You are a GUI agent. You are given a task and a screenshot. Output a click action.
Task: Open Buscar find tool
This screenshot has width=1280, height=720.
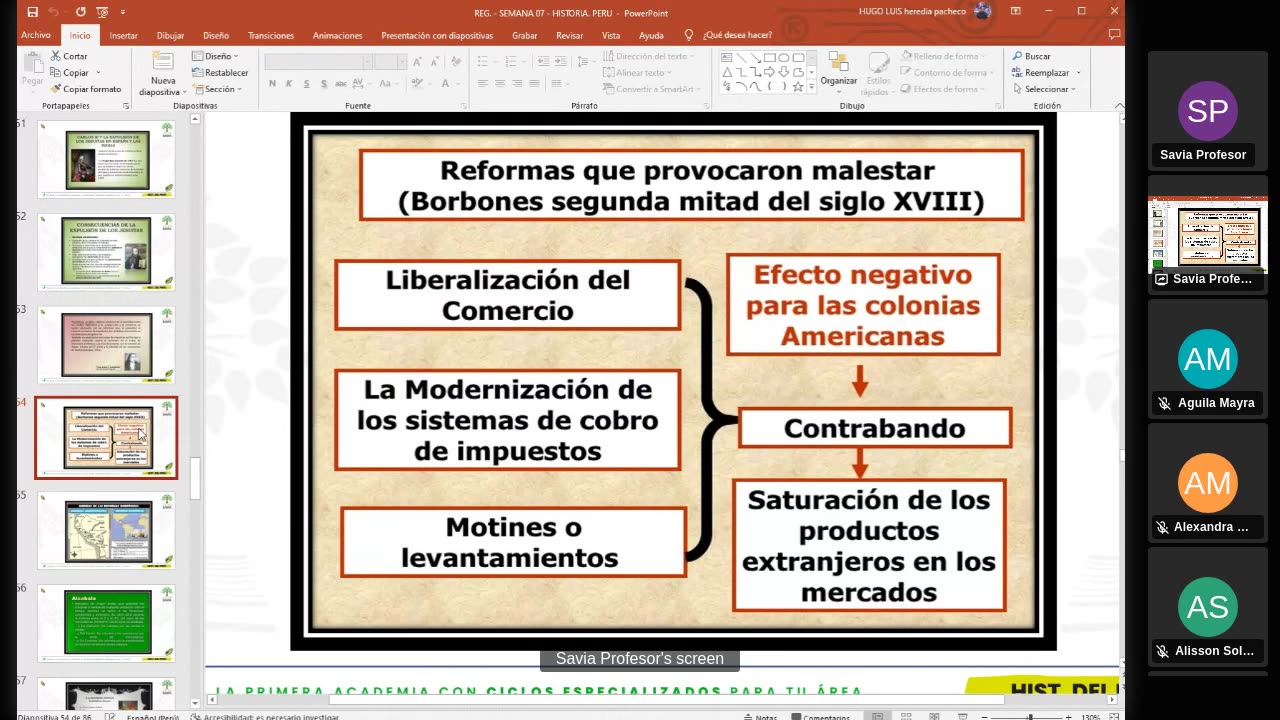[1032, 56]
